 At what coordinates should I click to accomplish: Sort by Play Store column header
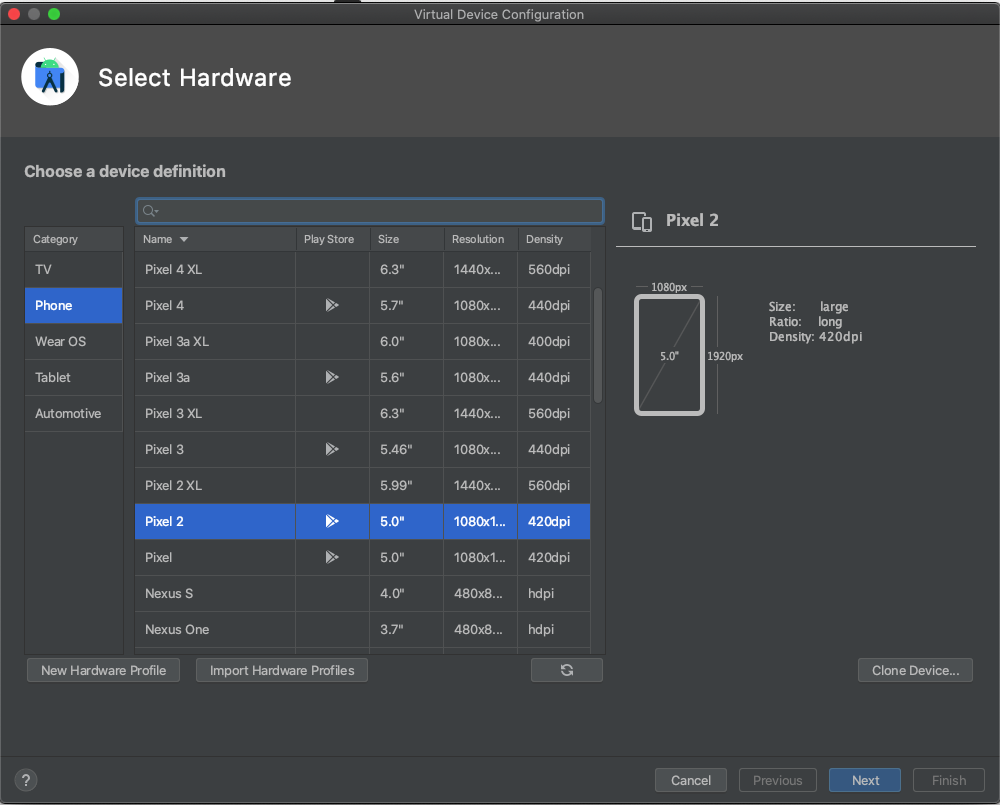point(332,239)
